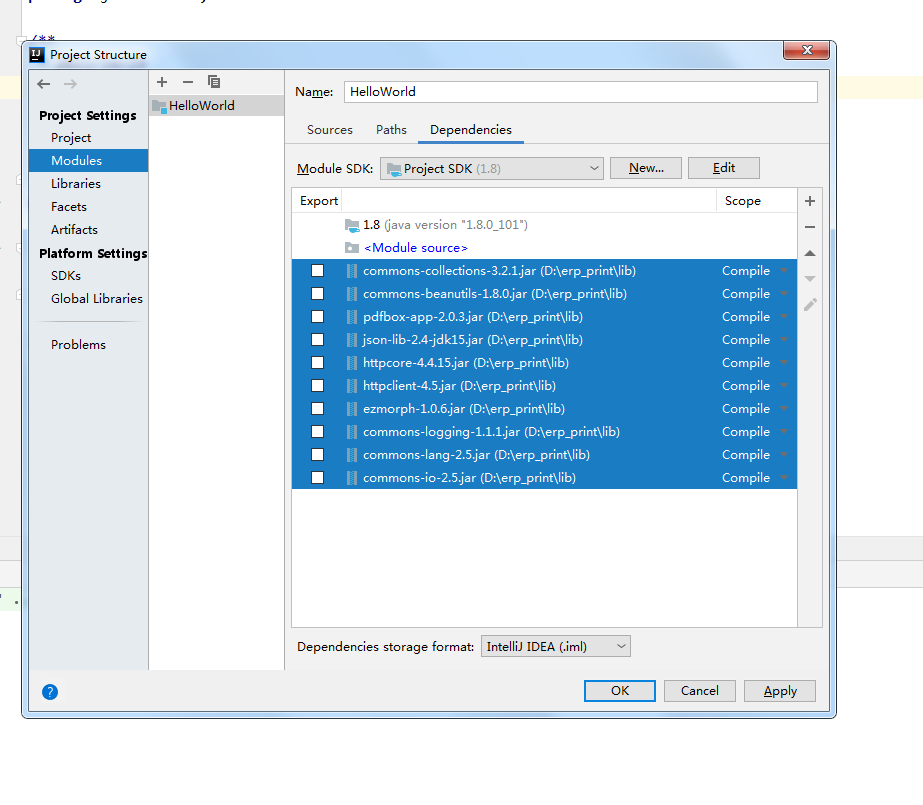This screenshot has height=805, width=923.
Task: Click the Apply button
Action: (x=780, y=691)
